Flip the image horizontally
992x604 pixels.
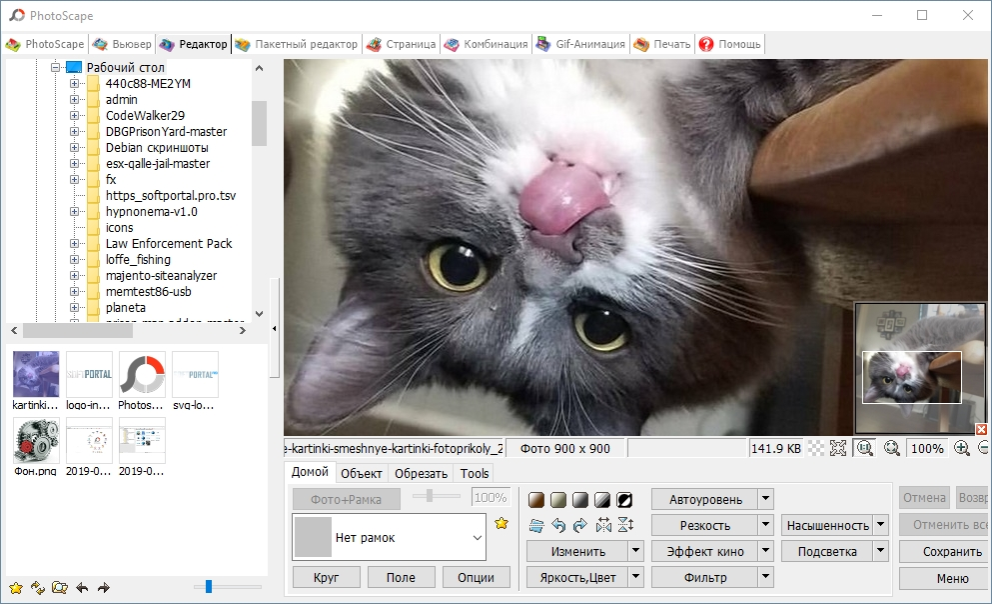603,524
